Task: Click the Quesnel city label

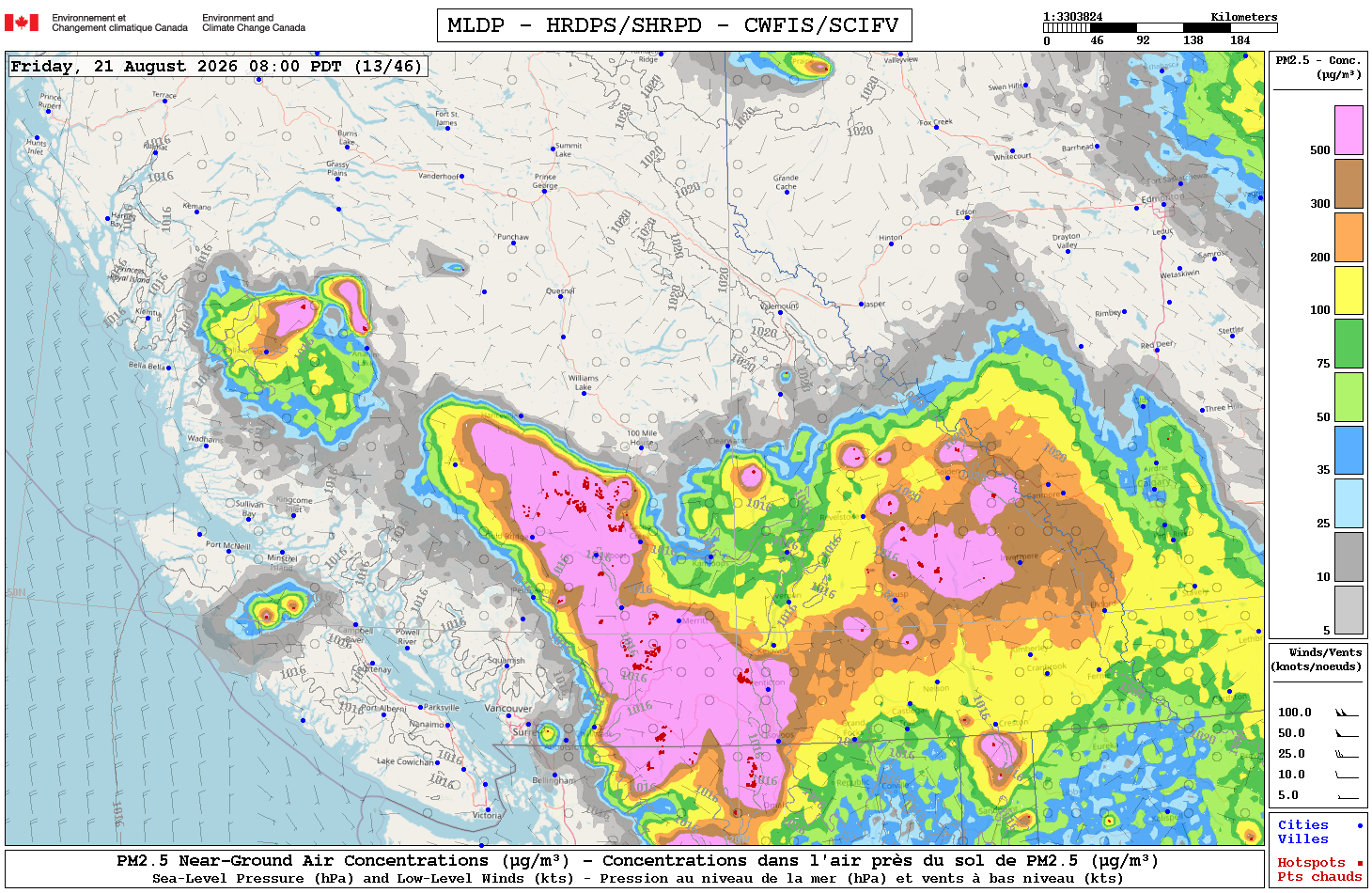Action: 560,291
